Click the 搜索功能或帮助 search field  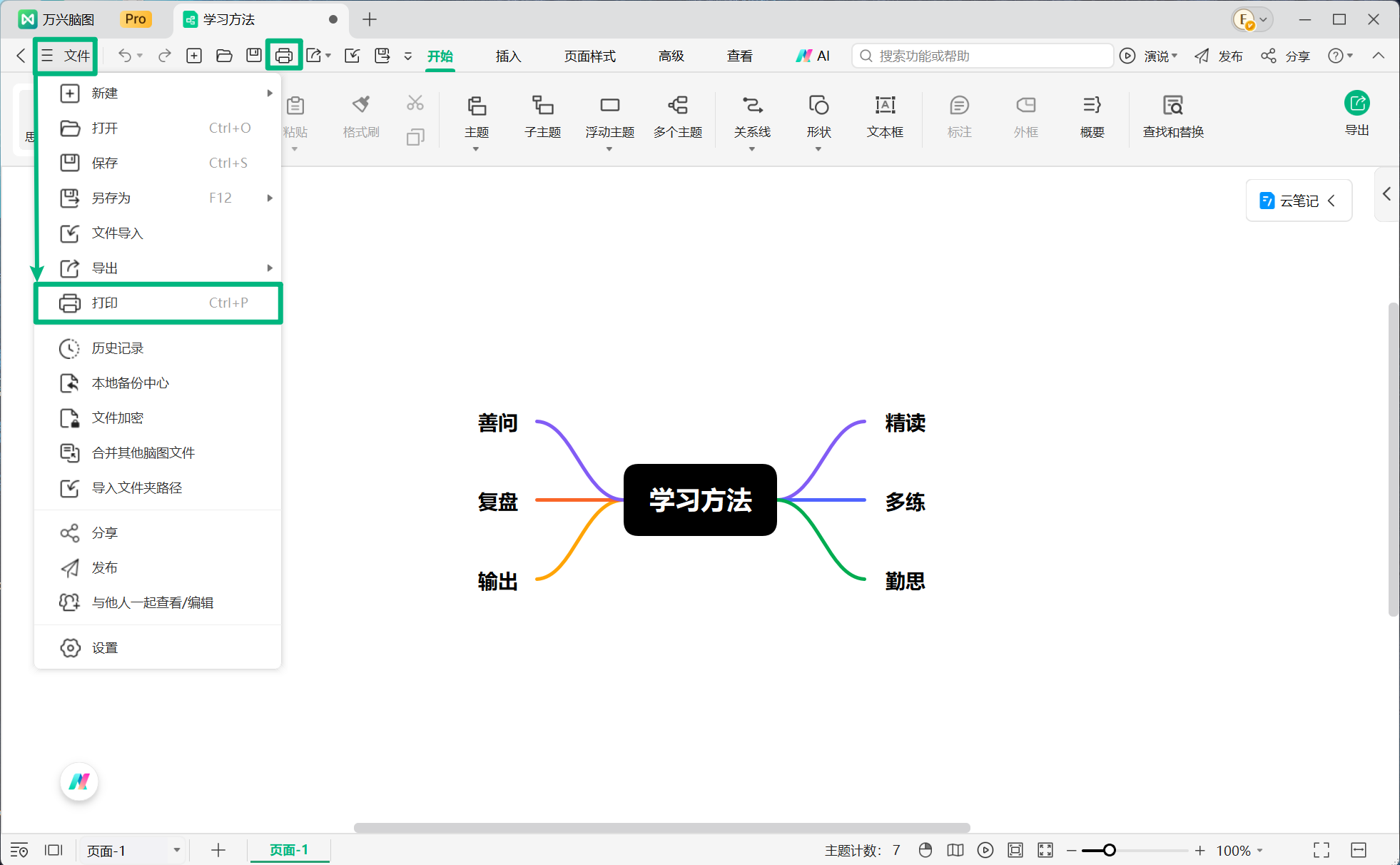(x=983, y=56)
